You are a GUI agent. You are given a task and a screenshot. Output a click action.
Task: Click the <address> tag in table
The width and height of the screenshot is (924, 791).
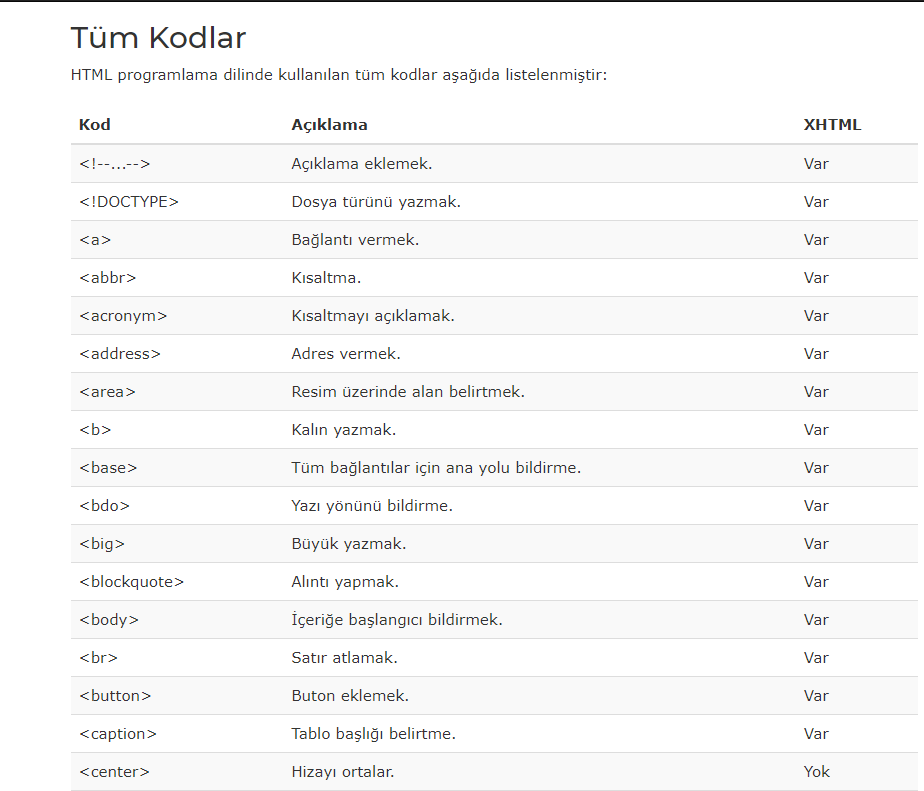[119, 354]
